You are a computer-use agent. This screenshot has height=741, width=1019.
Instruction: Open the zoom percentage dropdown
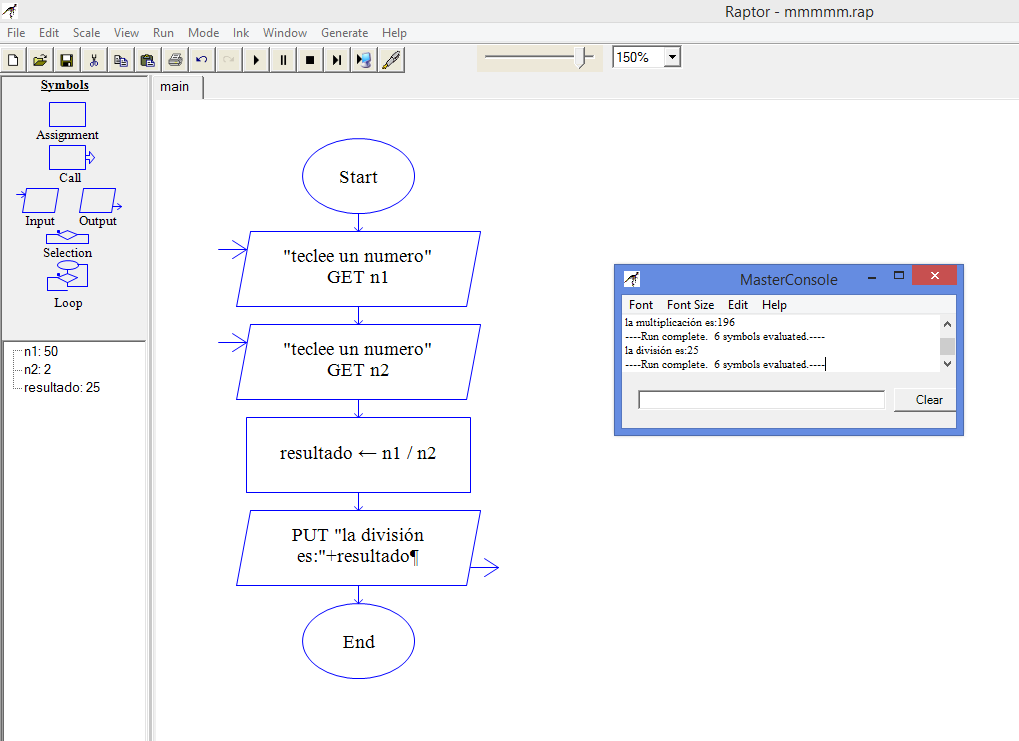(x=672, y=56)
